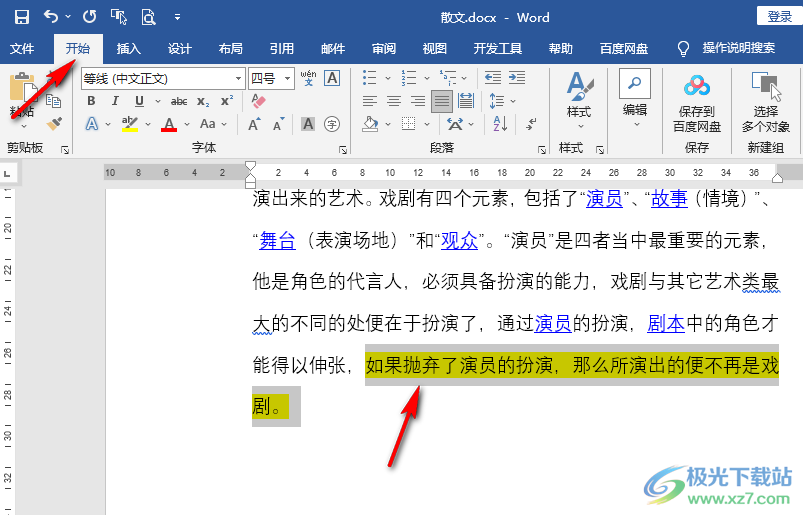Align text left

(370, 101)
